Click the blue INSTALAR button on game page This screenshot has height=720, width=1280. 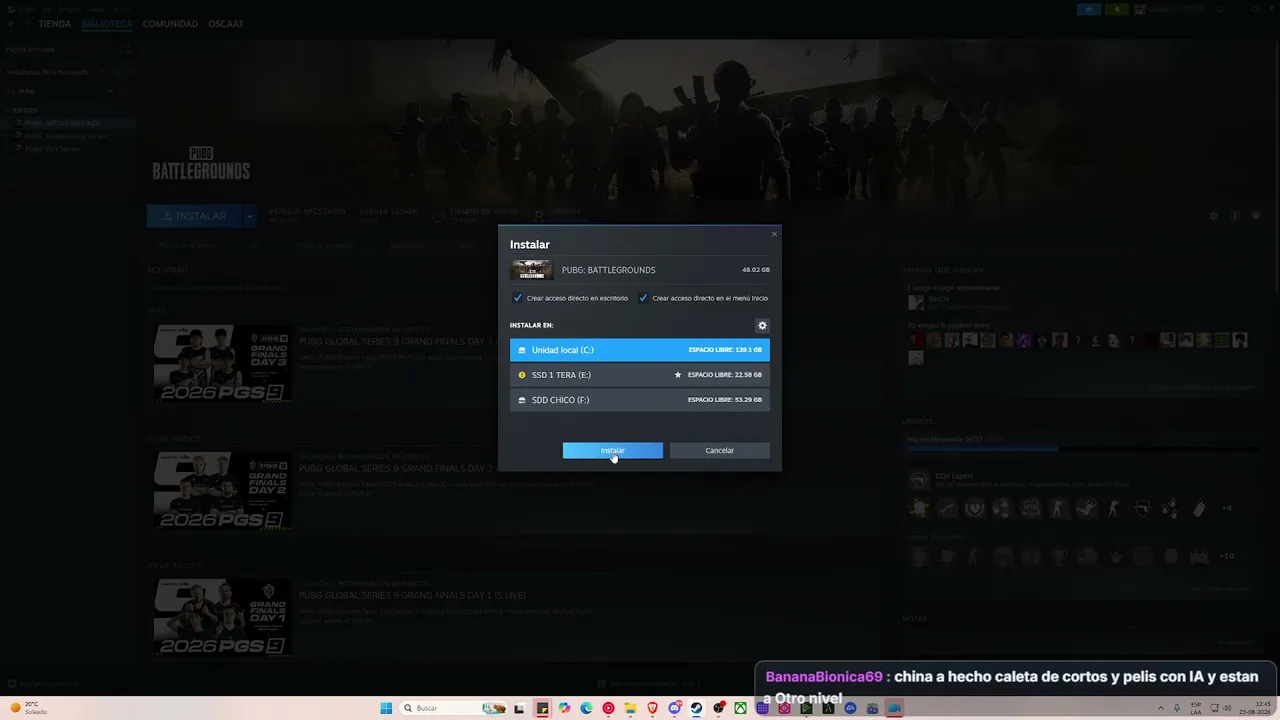point(194,216)
